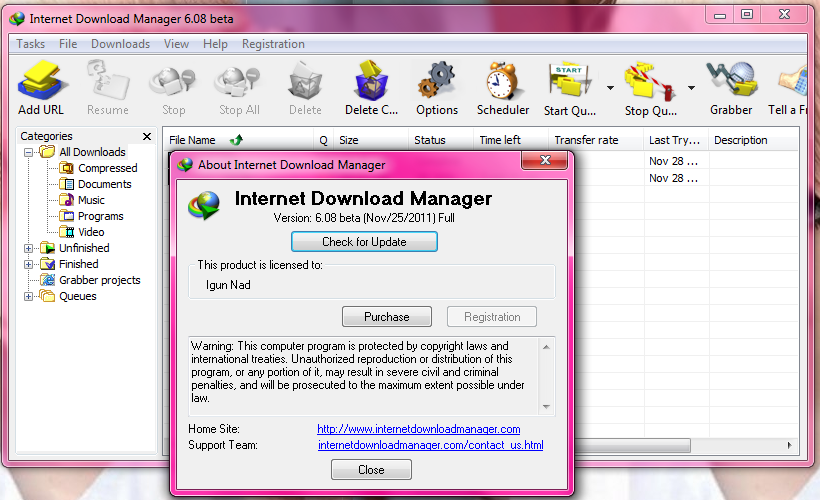Click the Stop Queue icon

click(x=651, y=81)
